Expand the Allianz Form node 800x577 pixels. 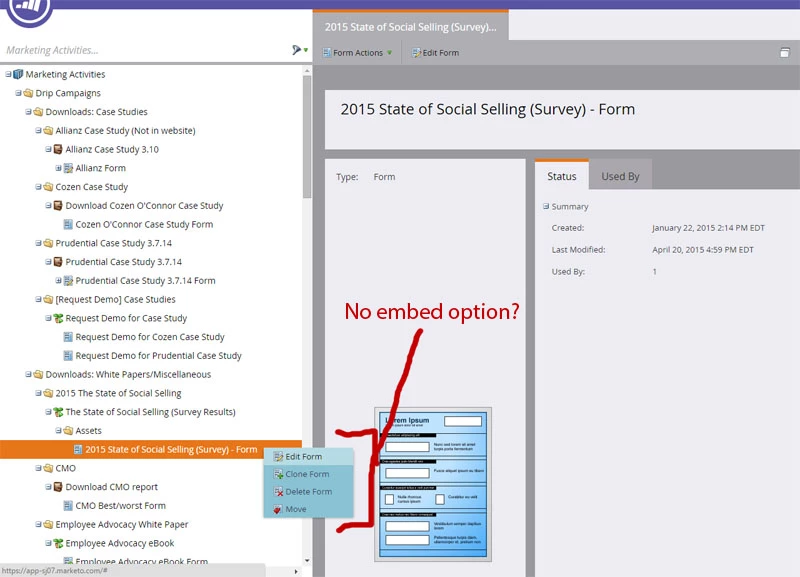pyautogui.click(x=58, y=168)
